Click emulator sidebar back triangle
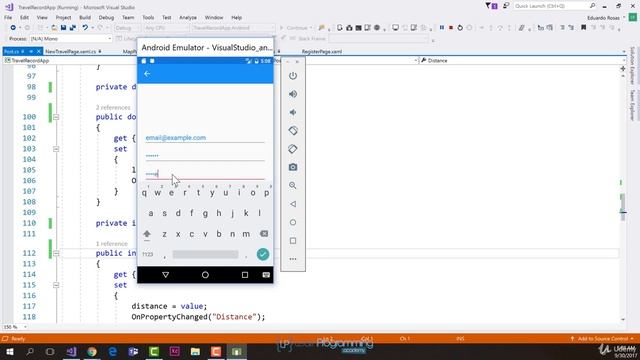The height and width of the screenshot is (360, 640). click(293, 204)
